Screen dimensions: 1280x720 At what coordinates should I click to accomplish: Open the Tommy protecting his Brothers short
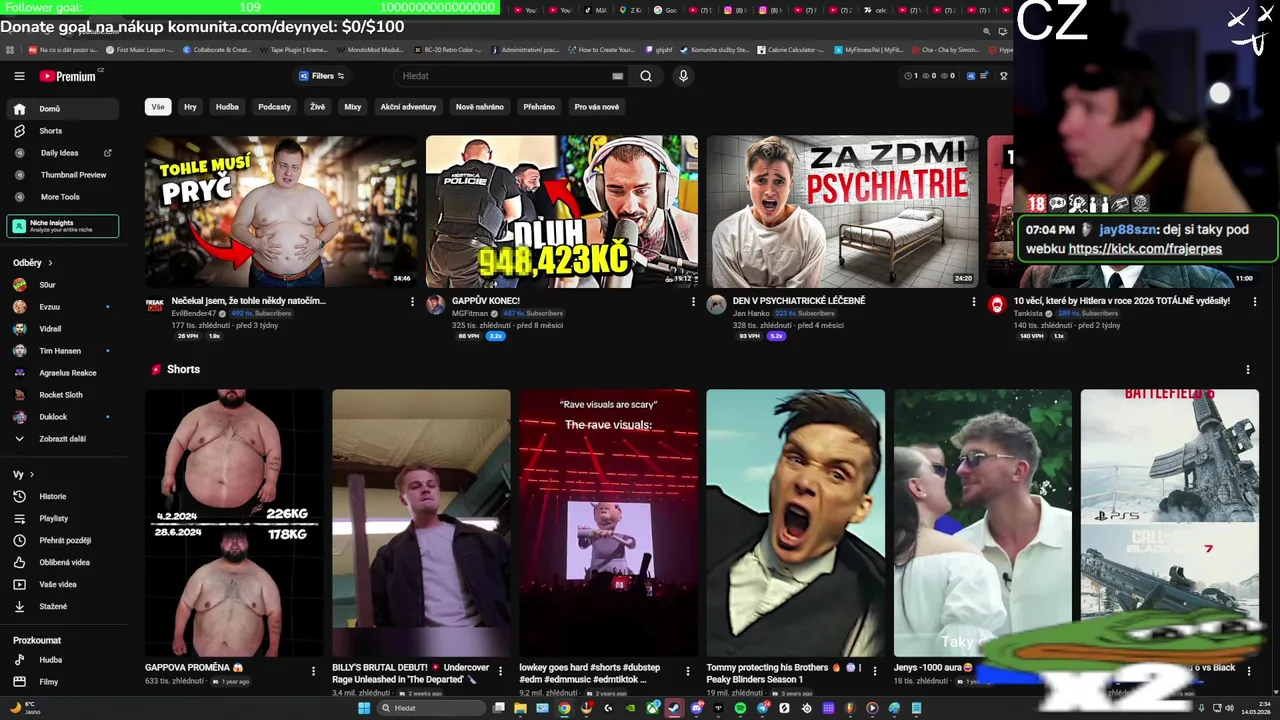tap(795, 523)
